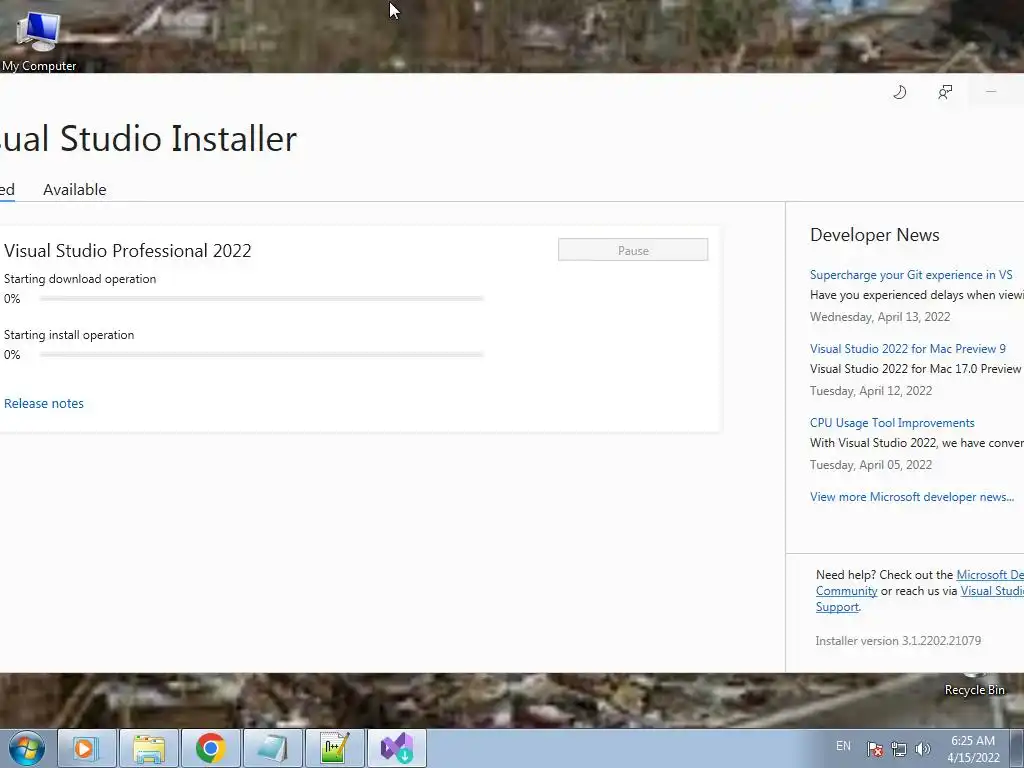Select 'Installer version 3.1.2202.21079' text
This screenshot has height=768, width=1024.
(x=898, y=641)
